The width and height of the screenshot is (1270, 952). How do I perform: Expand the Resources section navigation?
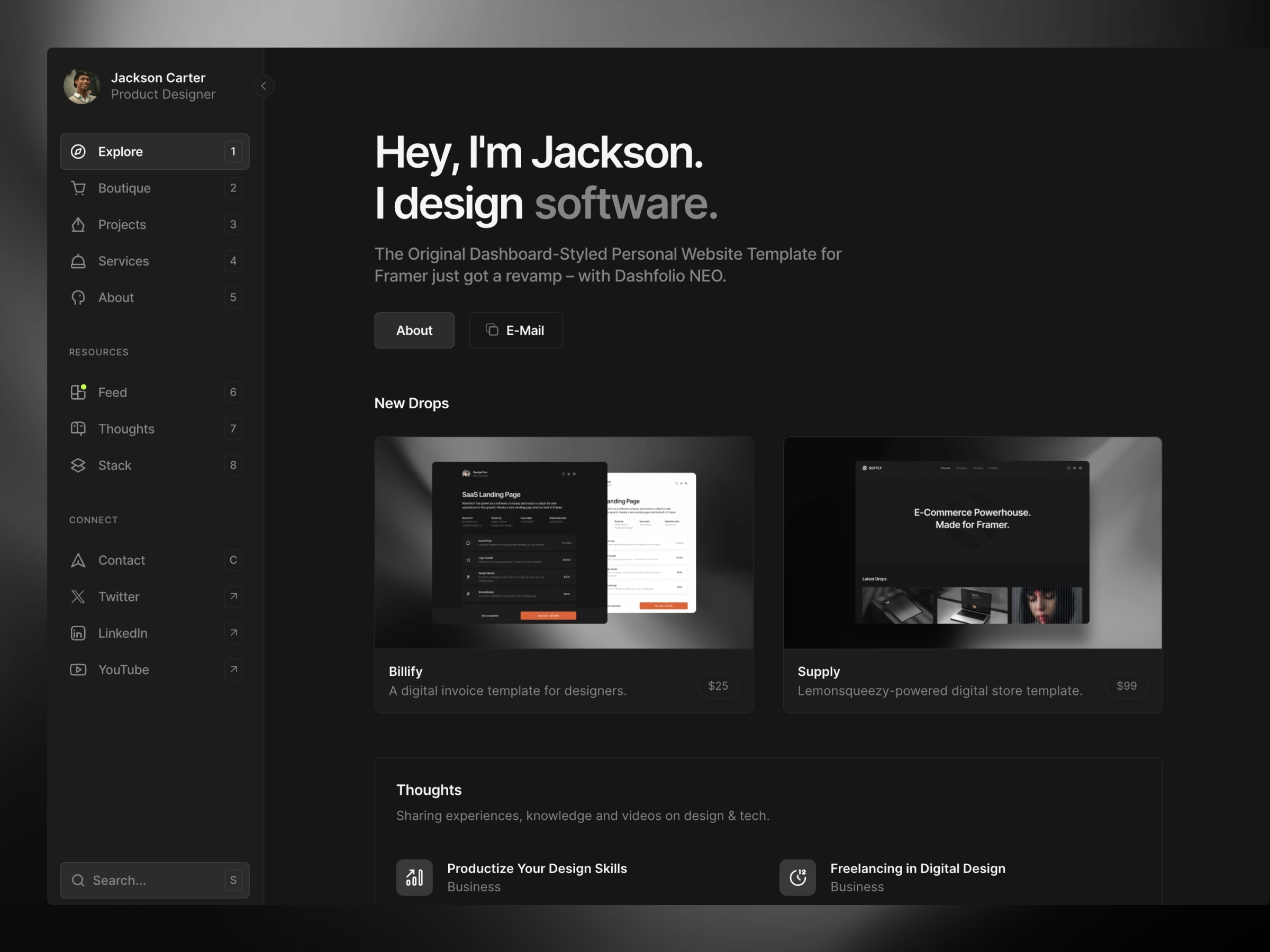click(x=98, y=351)
